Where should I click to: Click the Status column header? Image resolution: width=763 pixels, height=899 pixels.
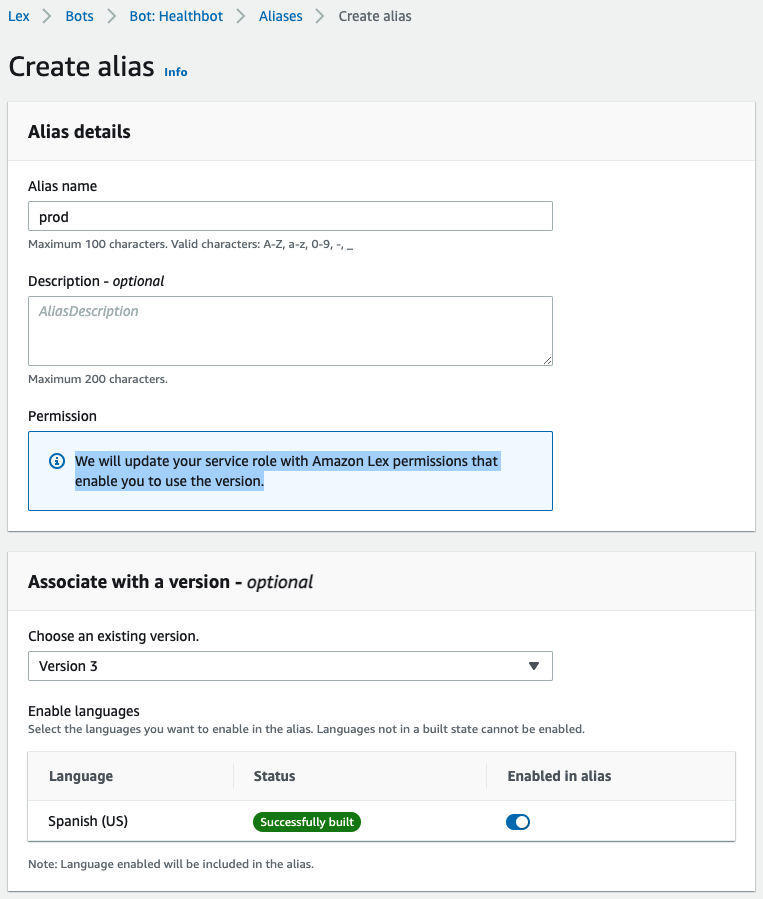[x=274, y=776]
